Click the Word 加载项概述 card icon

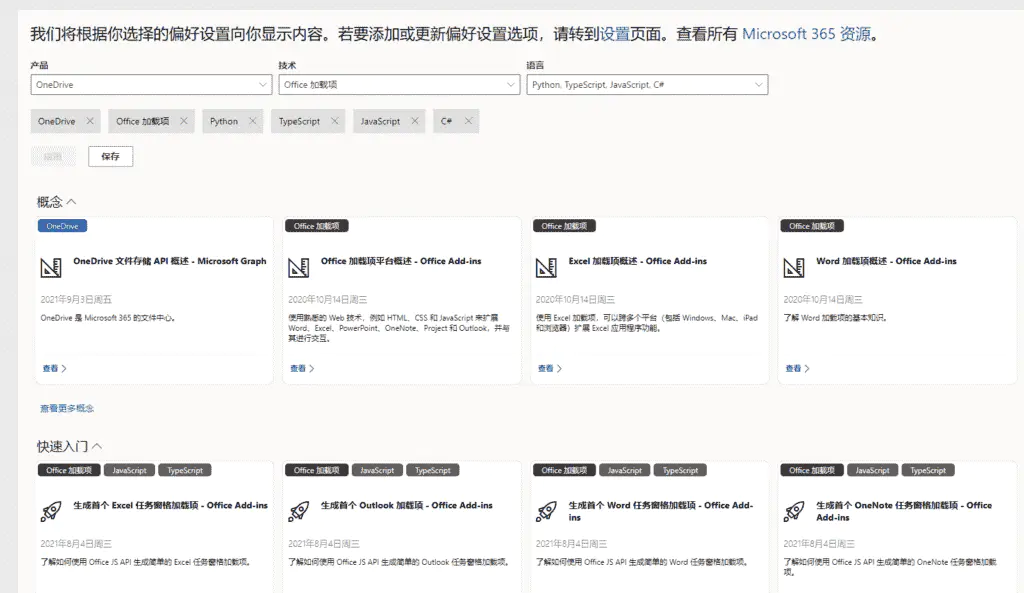pos(793,267)
